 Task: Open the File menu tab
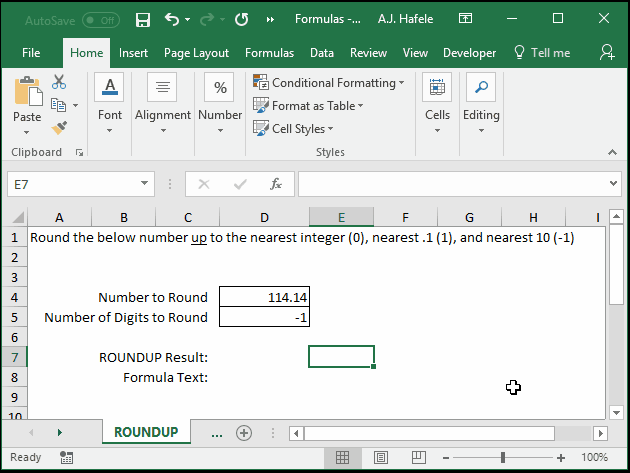click(x=31, y=53)
